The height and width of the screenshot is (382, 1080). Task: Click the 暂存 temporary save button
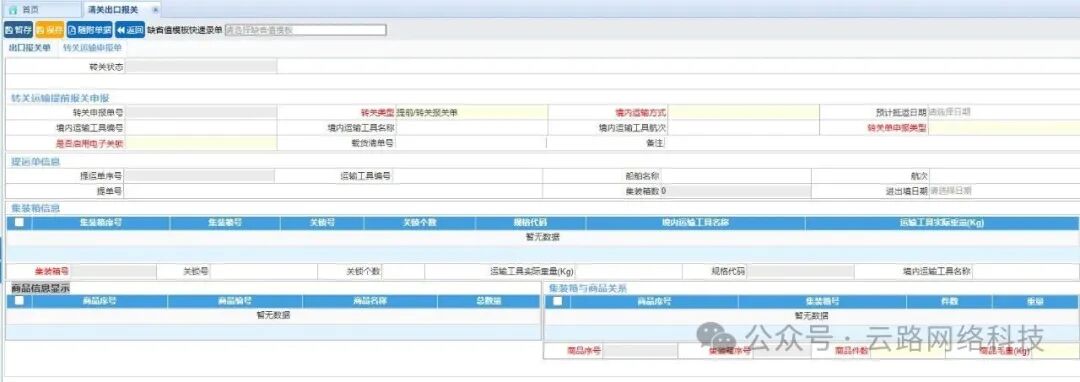click(18, 30)
